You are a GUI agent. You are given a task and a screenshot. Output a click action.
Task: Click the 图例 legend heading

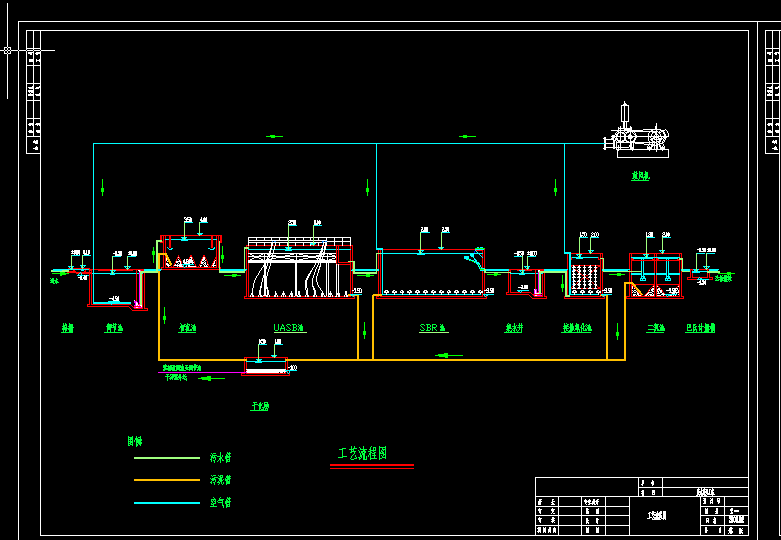(x=134, y=441)
